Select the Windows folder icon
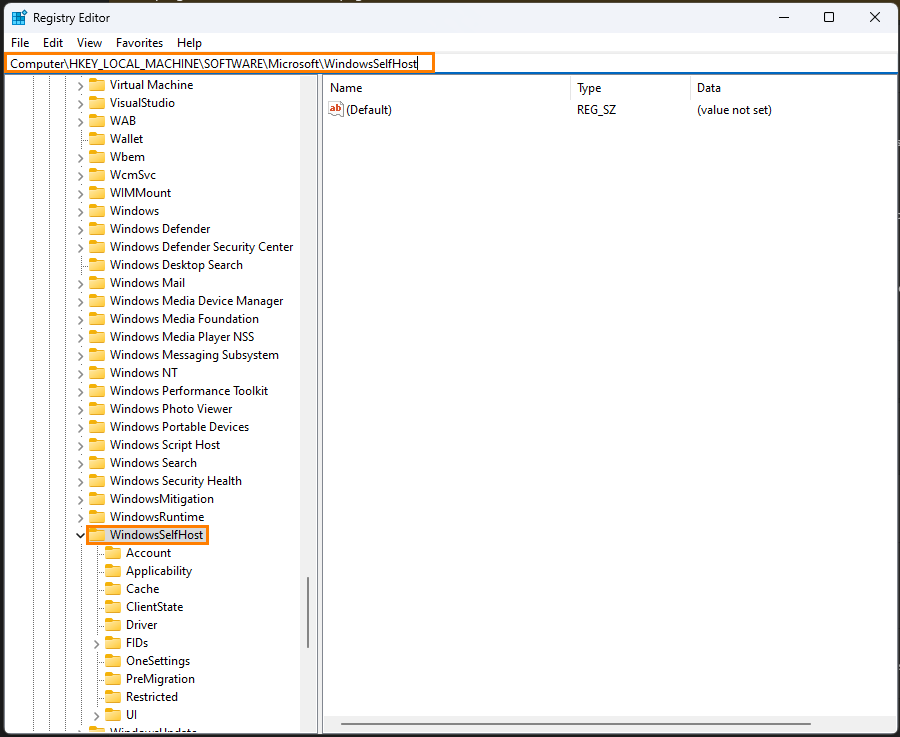Image resolution: width=900 pixels, height=737 pixels. [x=97, y=211]
